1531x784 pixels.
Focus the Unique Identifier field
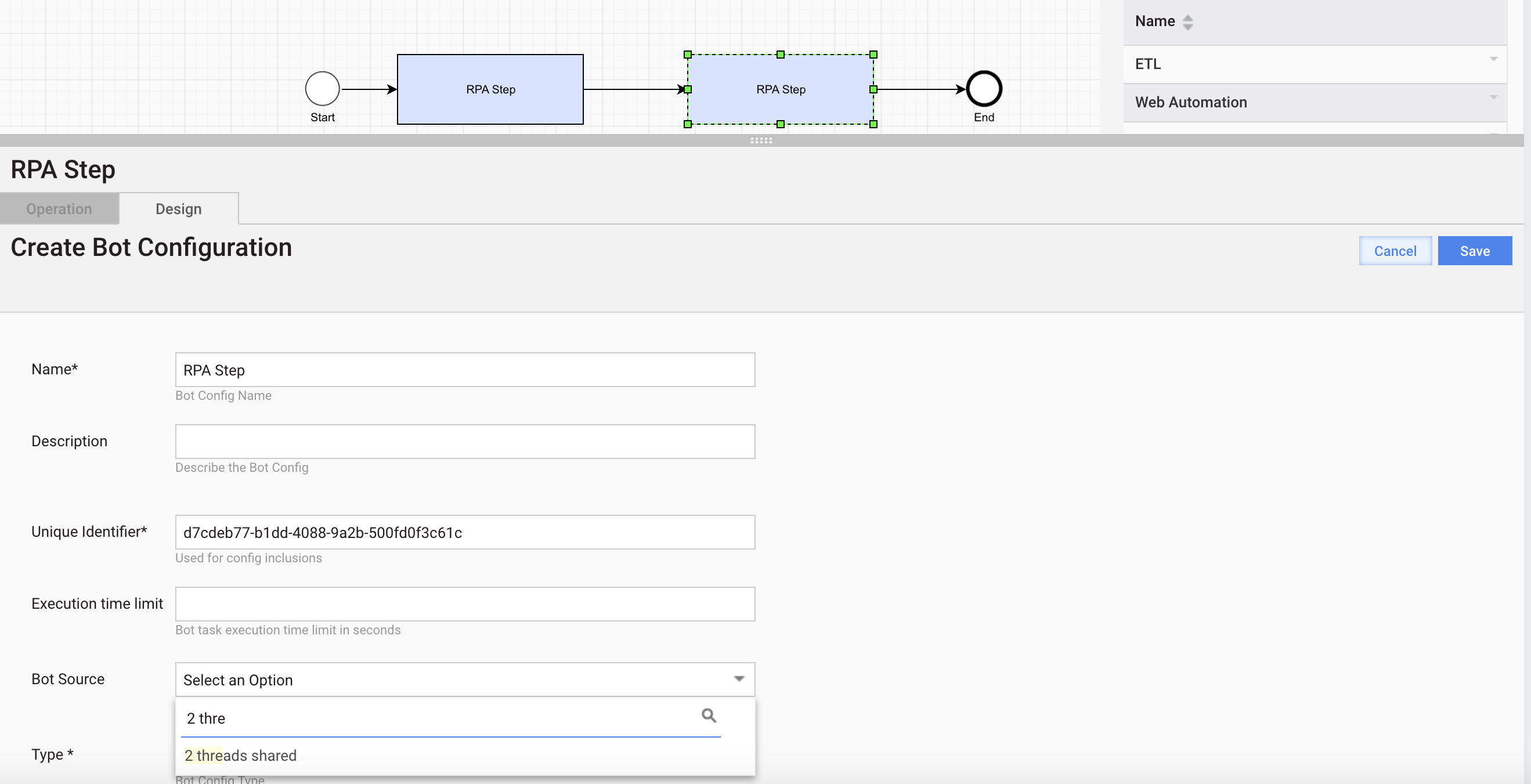[x=465, y=532]
